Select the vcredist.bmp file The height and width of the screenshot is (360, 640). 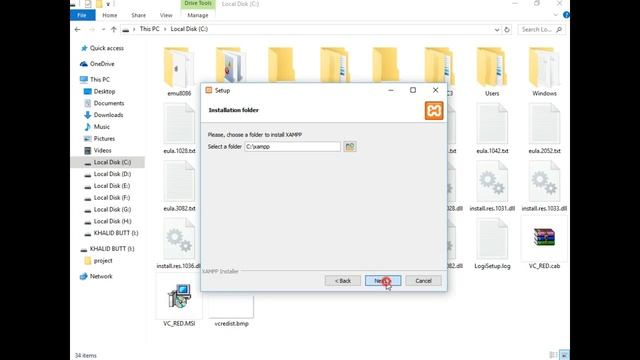pyautogui.click(x=231, y=310)
